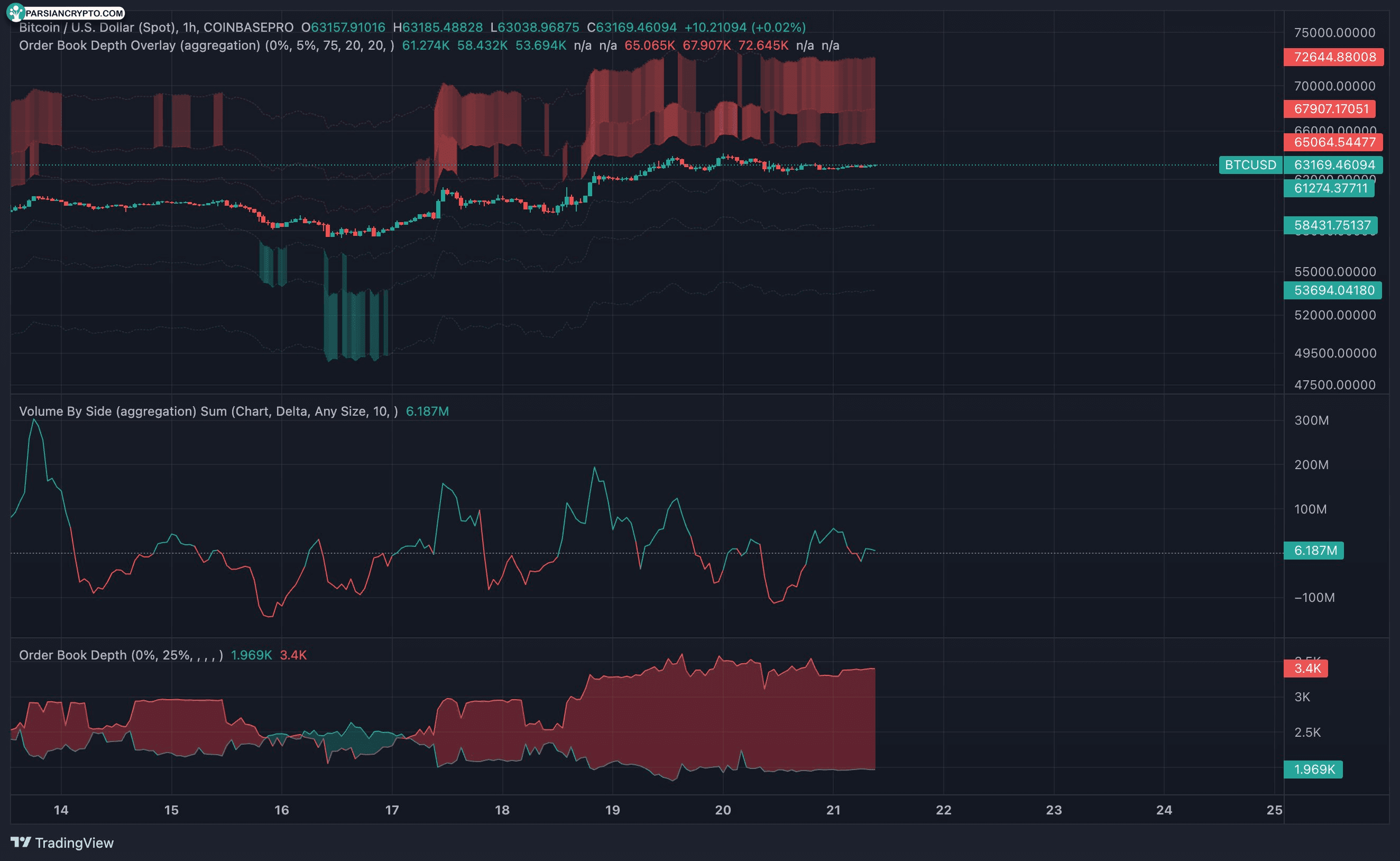The height and width of the screenshot is (861, 1400).
Task: Click the 1.969K value in the depth legend
Action: point(252,655)
